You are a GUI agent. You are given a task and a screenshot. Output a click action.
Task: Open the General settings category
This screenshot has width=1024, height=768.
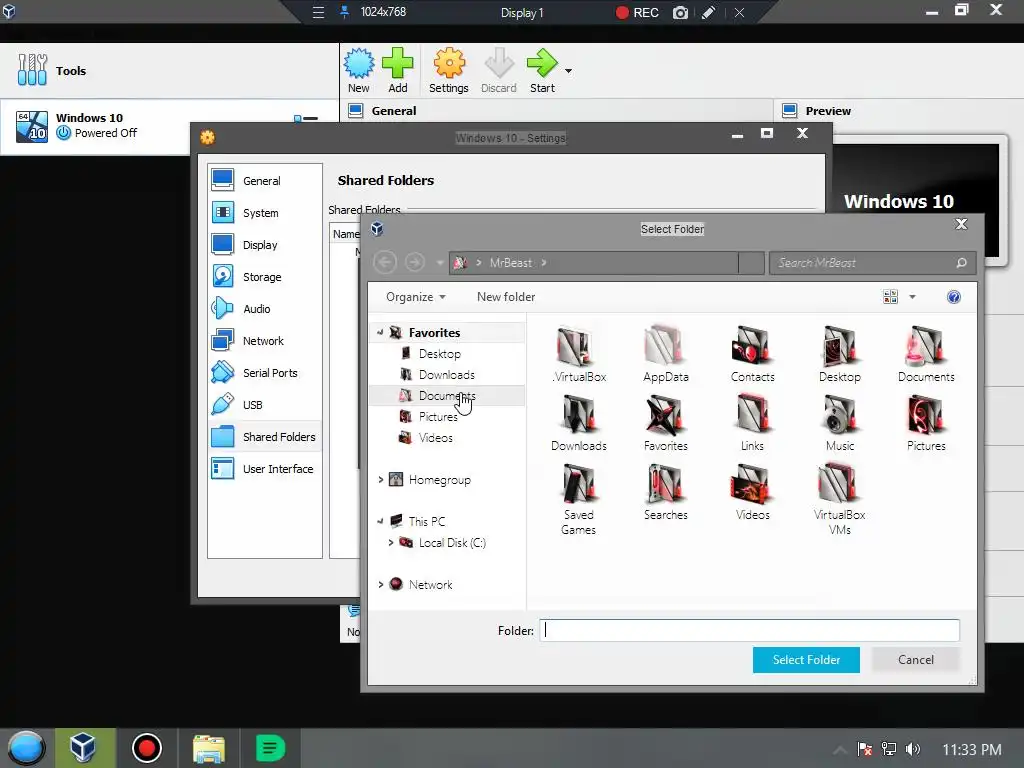(x=264, y=180)
